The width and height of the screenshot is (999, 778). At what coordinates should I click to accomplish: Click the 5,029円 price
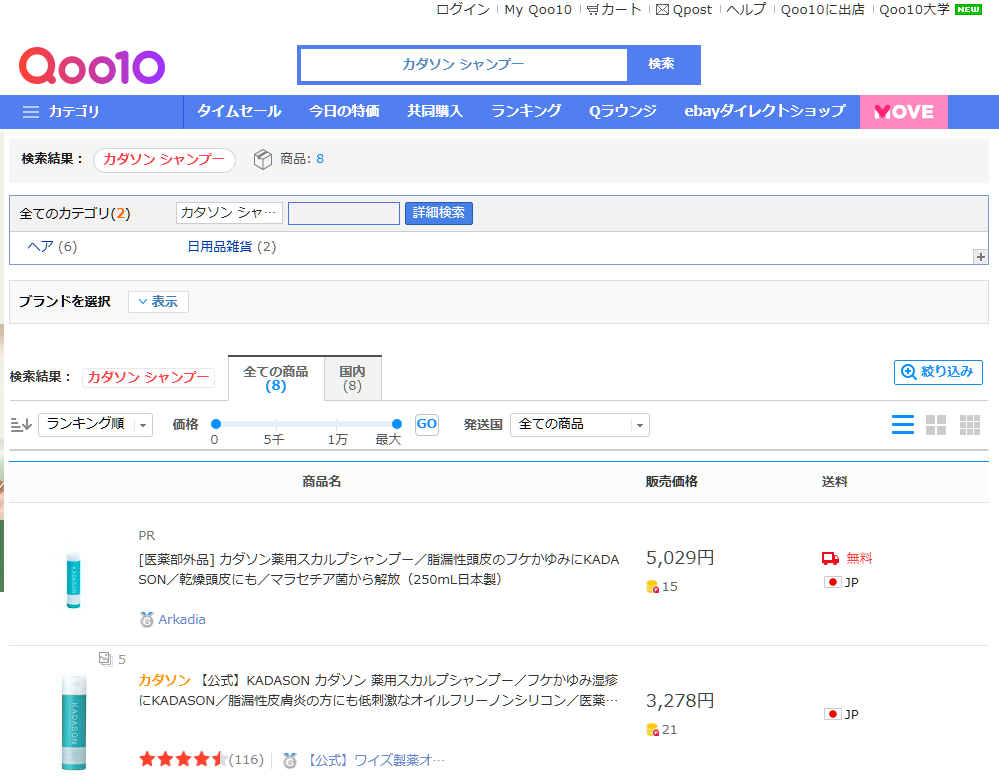680,558
